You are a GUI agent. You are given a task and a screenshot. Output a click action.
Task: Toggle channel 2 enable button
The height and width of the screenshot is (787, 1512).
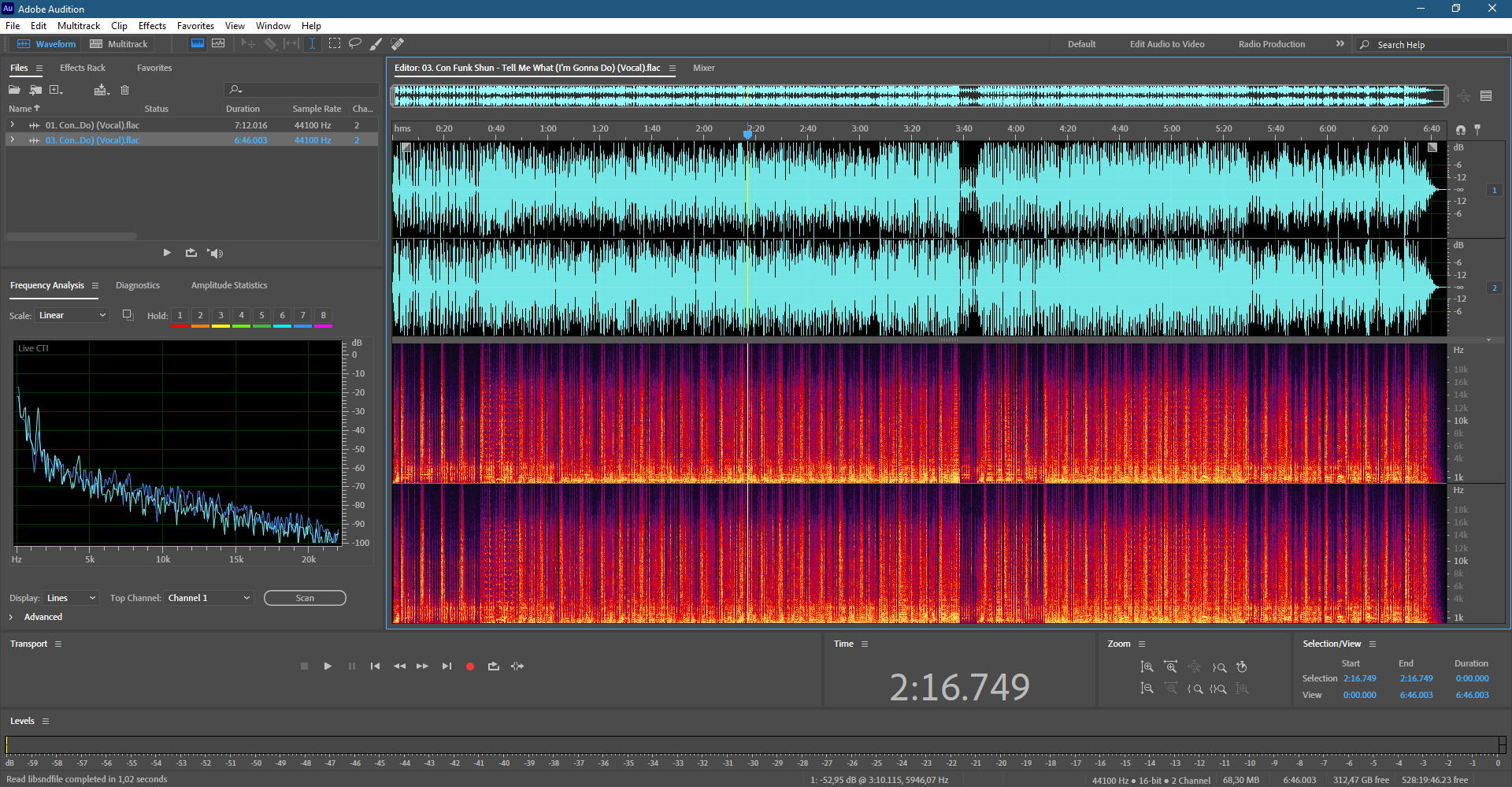click(x=1494, y=288)
